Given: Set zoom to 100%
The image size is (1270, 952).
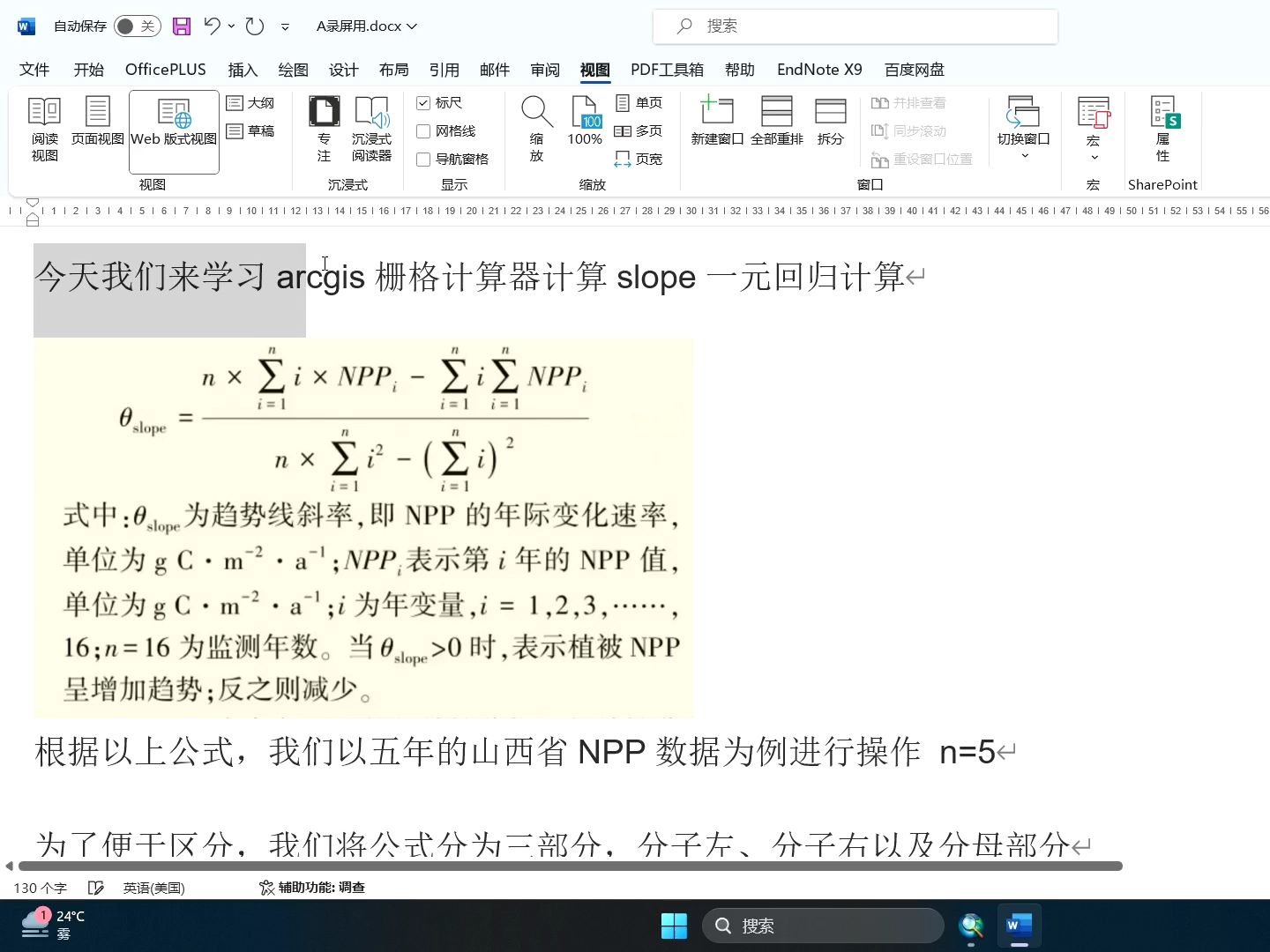Looking at the screenshot, I should click(x=585, y=123).
